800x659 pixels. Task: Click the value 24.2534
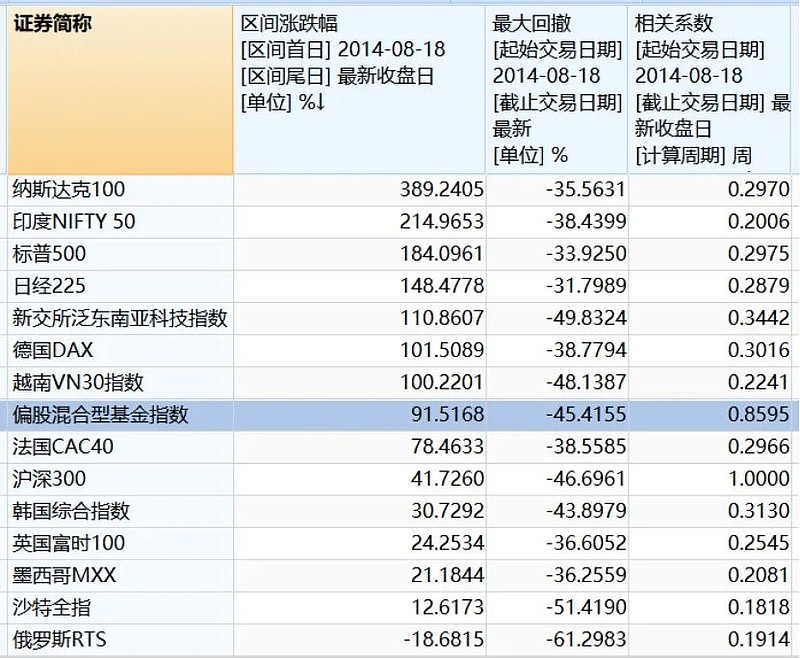(x=447, y=543)
